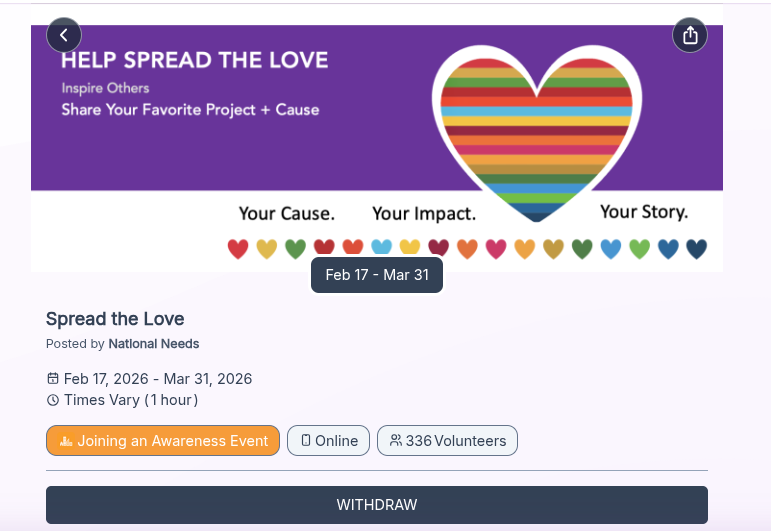Click the first red heart in the row
Screen dimensions: 771x531
(x=238, y=248)
